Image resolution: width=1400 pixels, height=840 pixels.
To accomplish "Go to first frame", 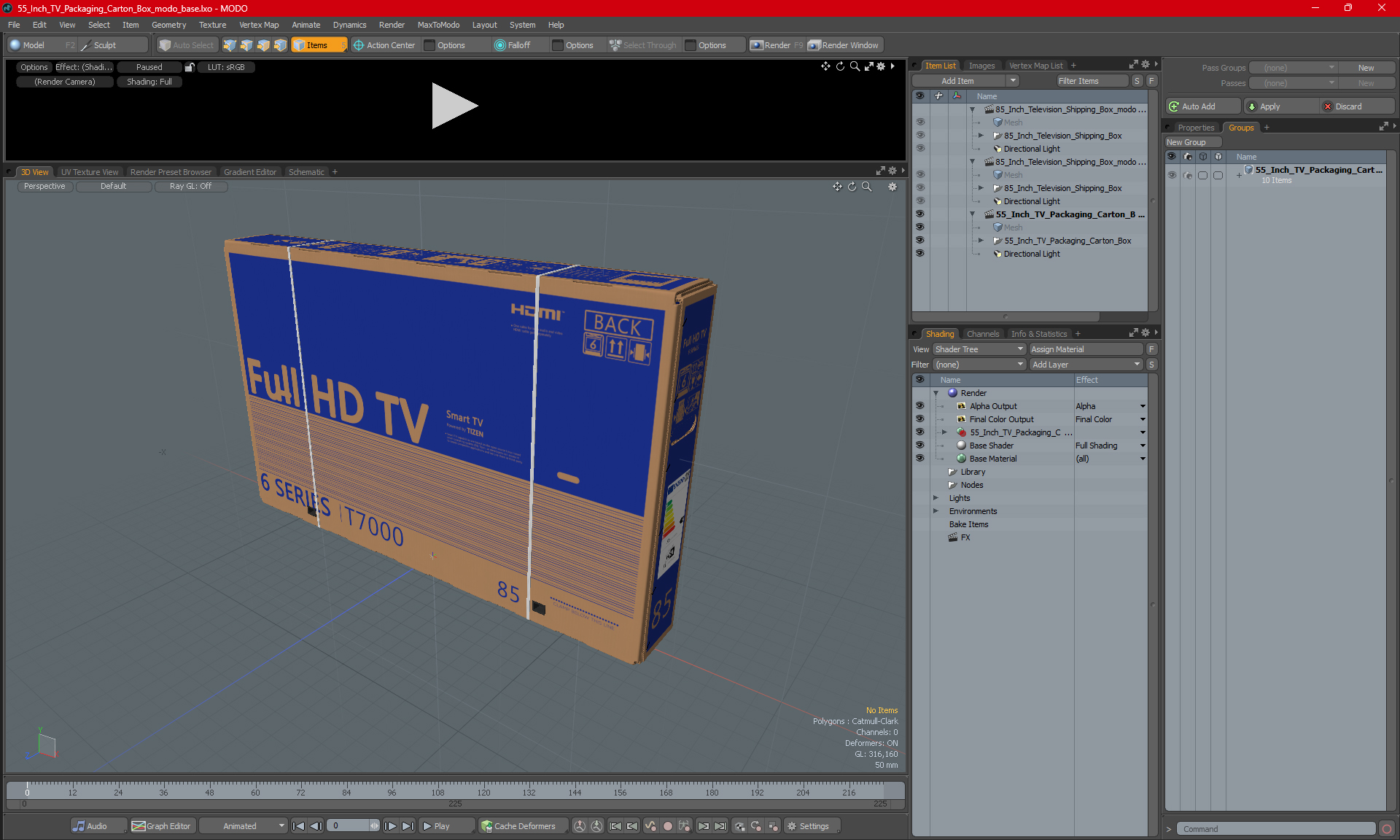I will tap(298, 826).
